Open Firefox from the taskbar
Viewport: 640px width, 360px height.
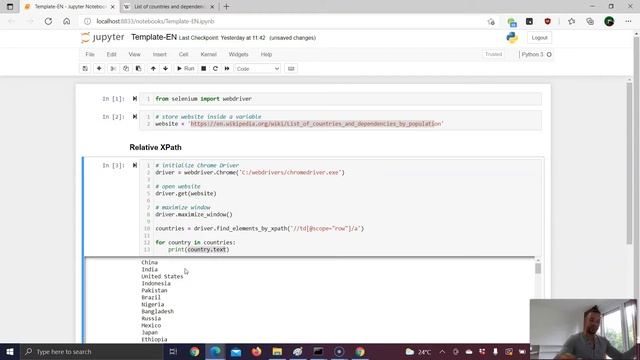pos(256,351)
